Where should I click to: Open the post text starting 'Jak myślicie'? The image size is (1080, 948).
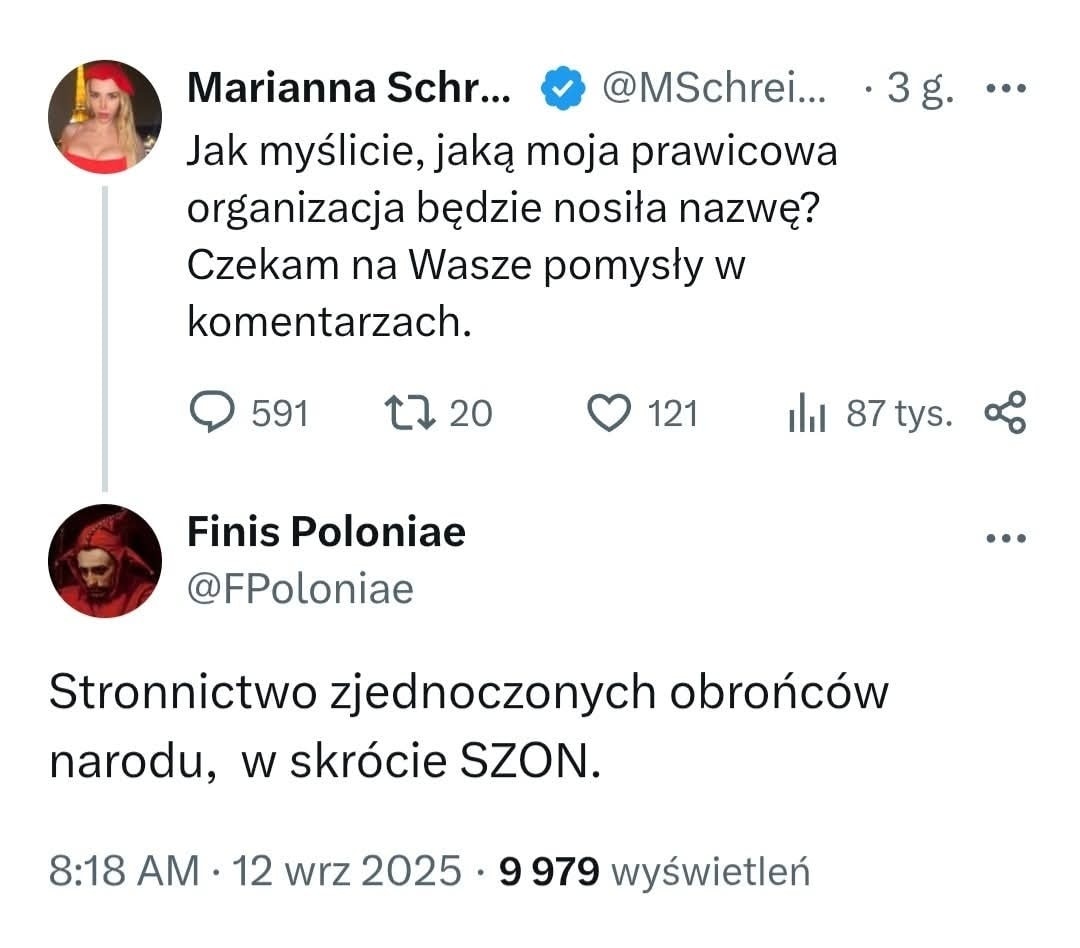(x=512, y=237)
